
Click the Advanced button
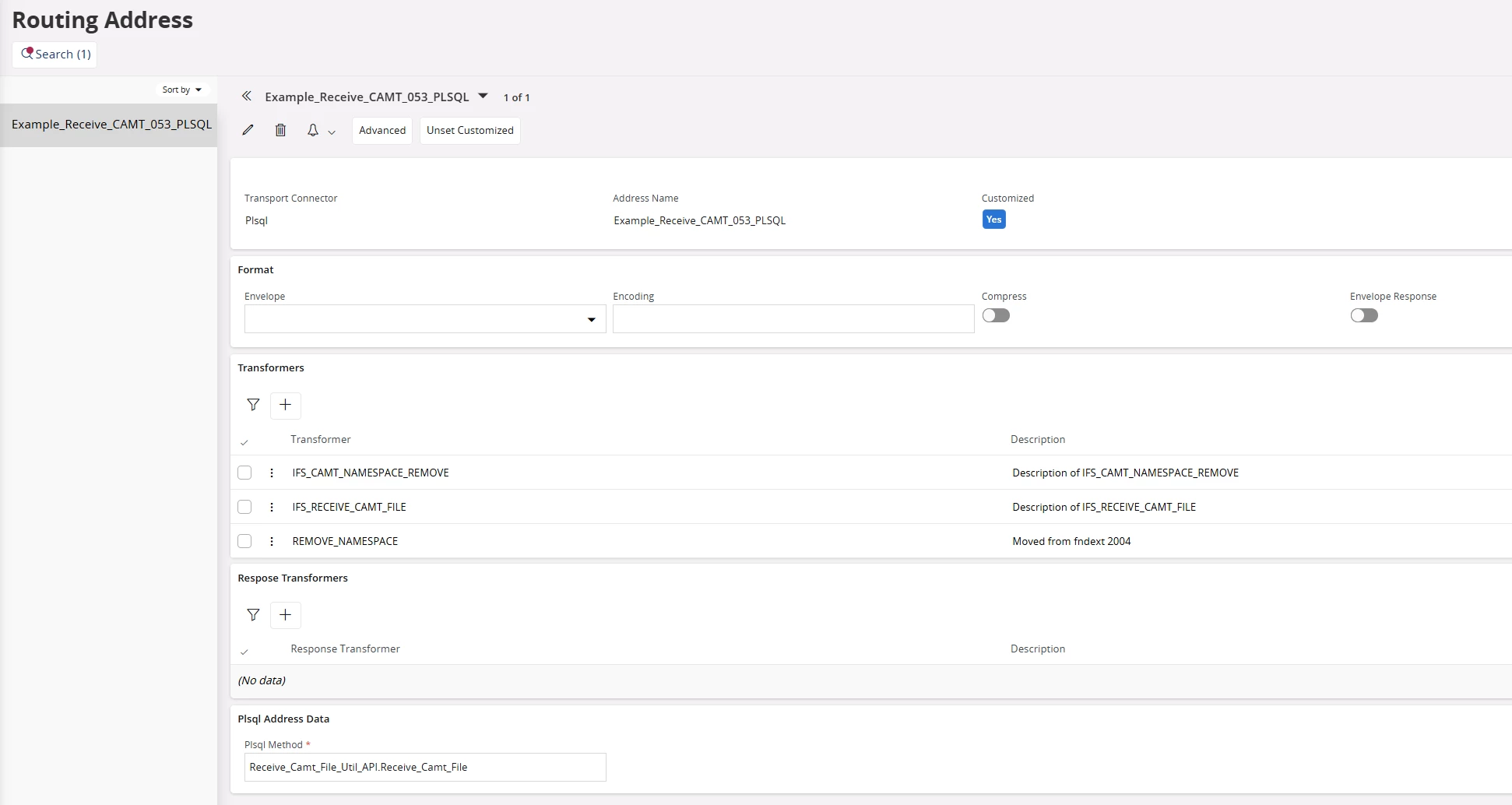pyautogui.click(x=382, y=130)
